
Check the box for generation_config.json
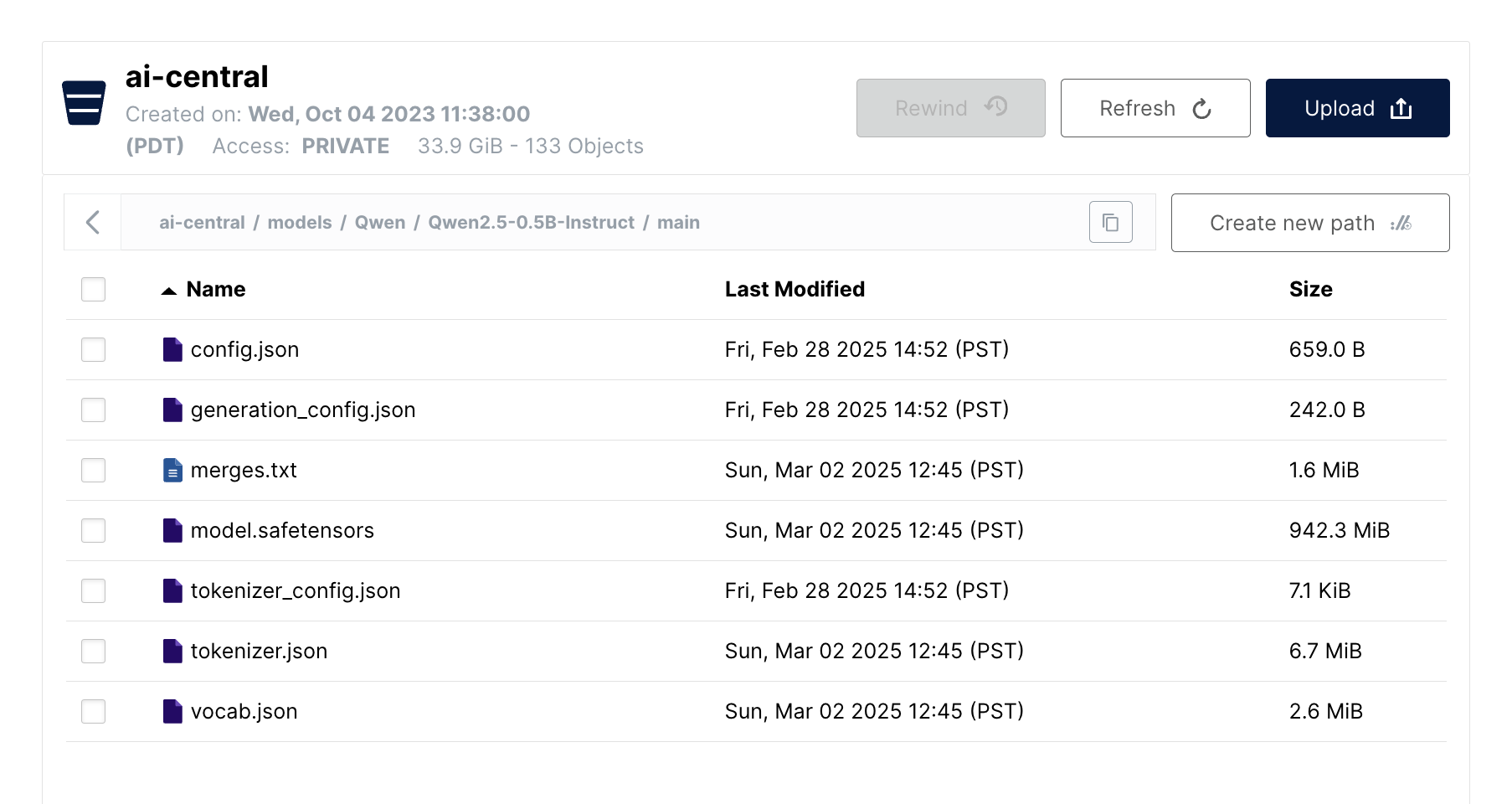click(93, 410)
